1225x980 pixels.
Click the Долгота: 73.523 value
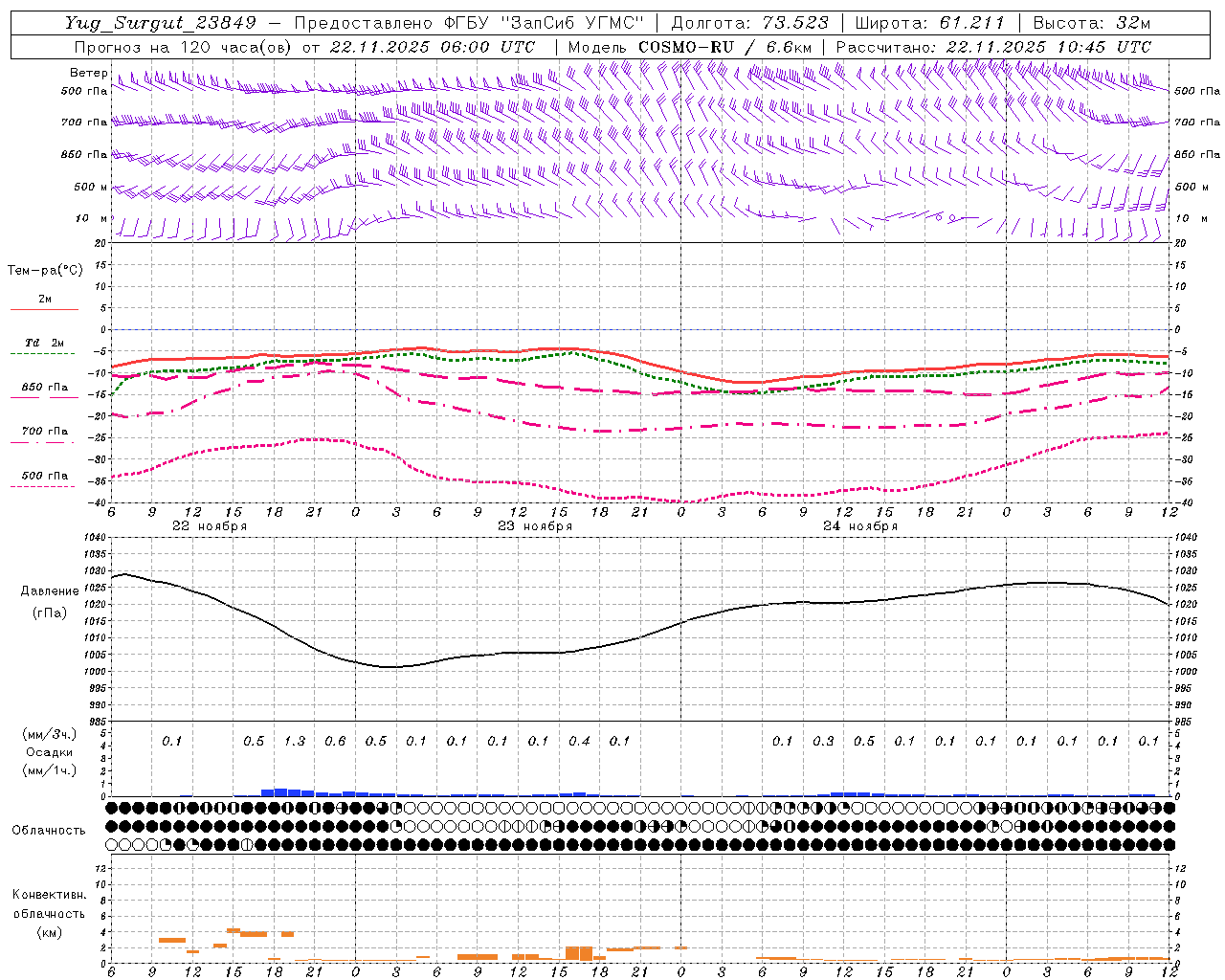[749, 23]
